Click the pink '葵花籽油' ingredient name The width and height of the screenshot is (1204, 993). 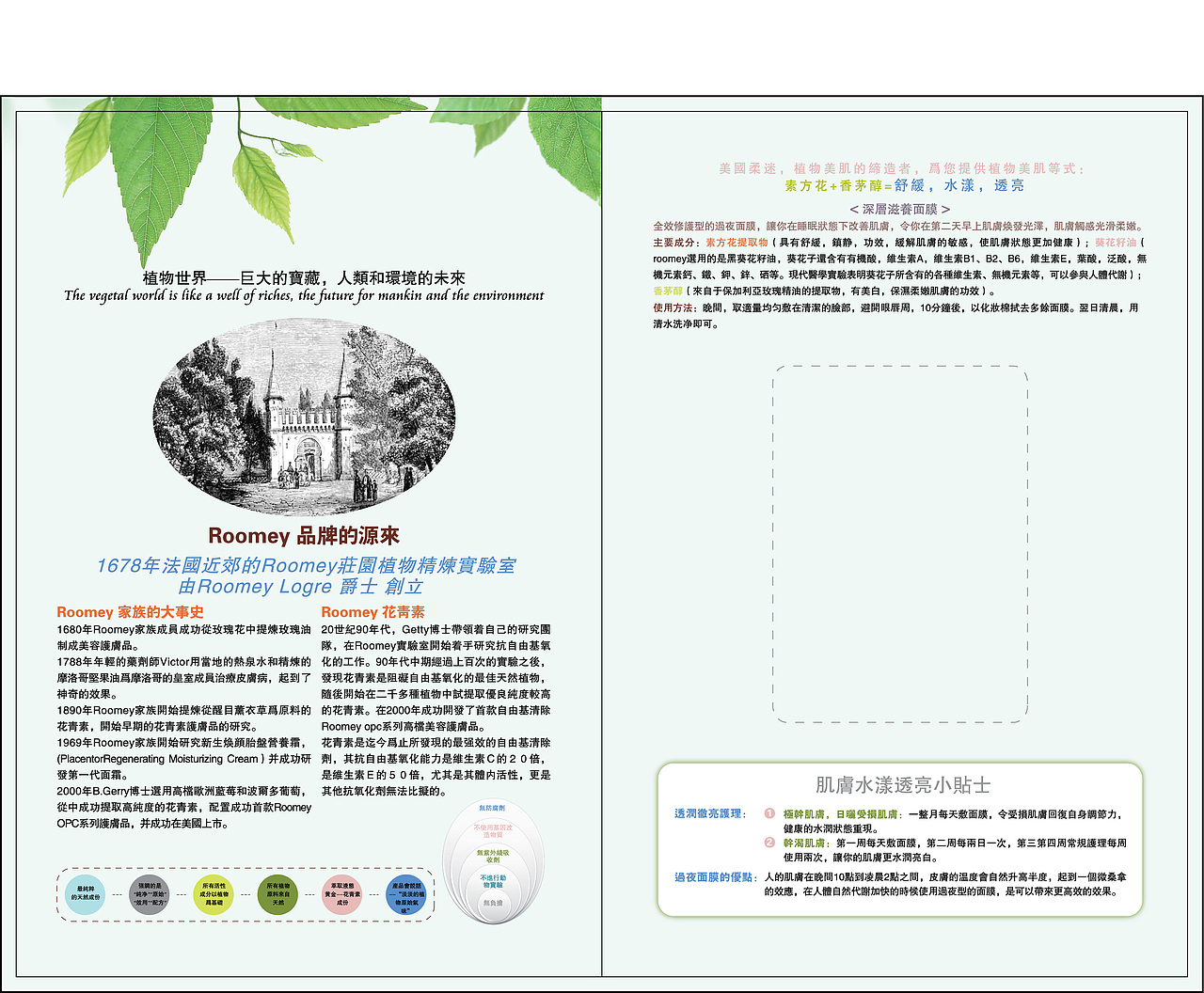[1115, 243]
